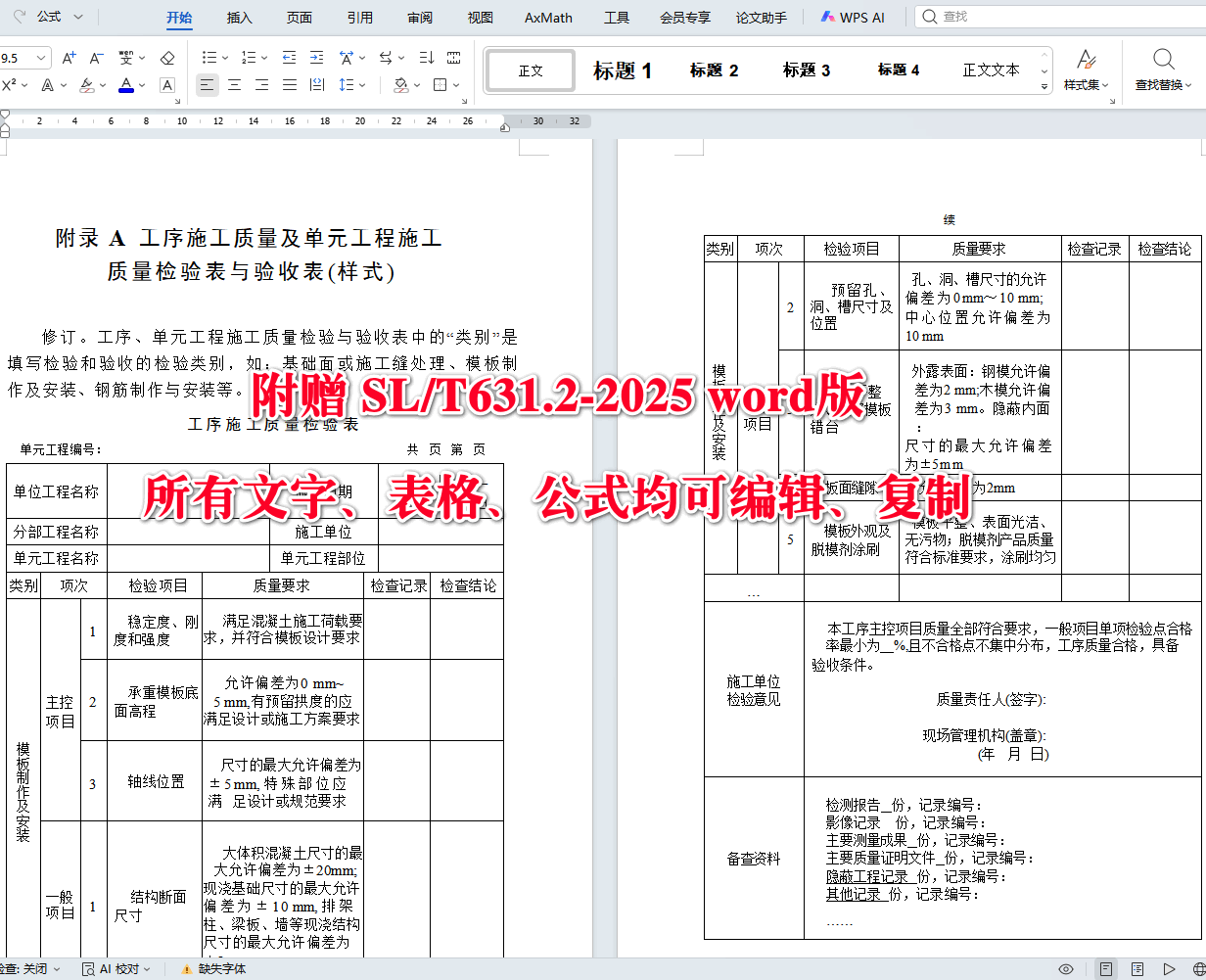Open the 开始 ribbon tab
Viewport: 1206px width, 980px height.
click(x=179, y=18)
